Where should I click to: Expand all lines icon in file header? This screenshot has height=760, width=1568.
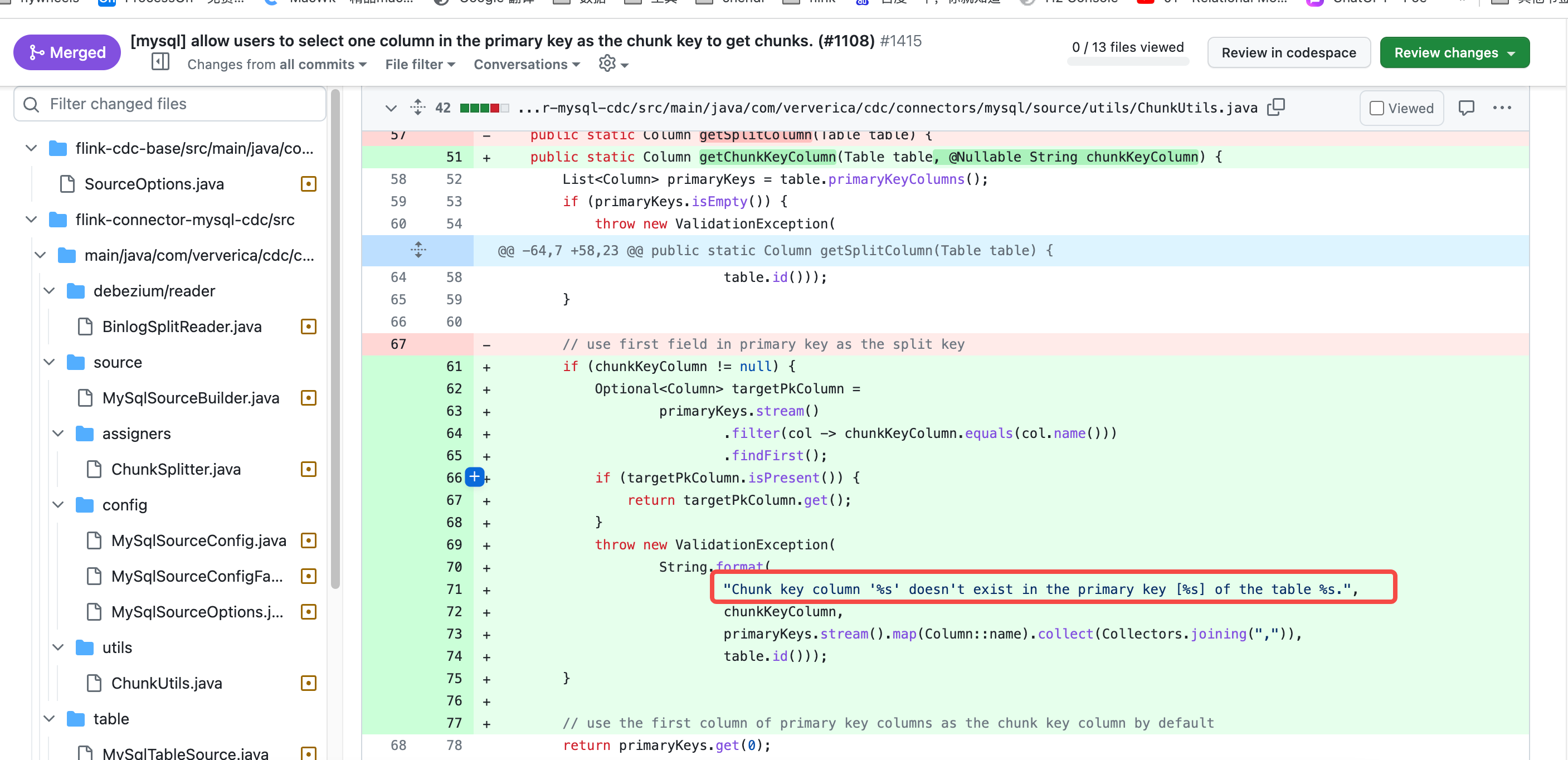coord(417,108)
